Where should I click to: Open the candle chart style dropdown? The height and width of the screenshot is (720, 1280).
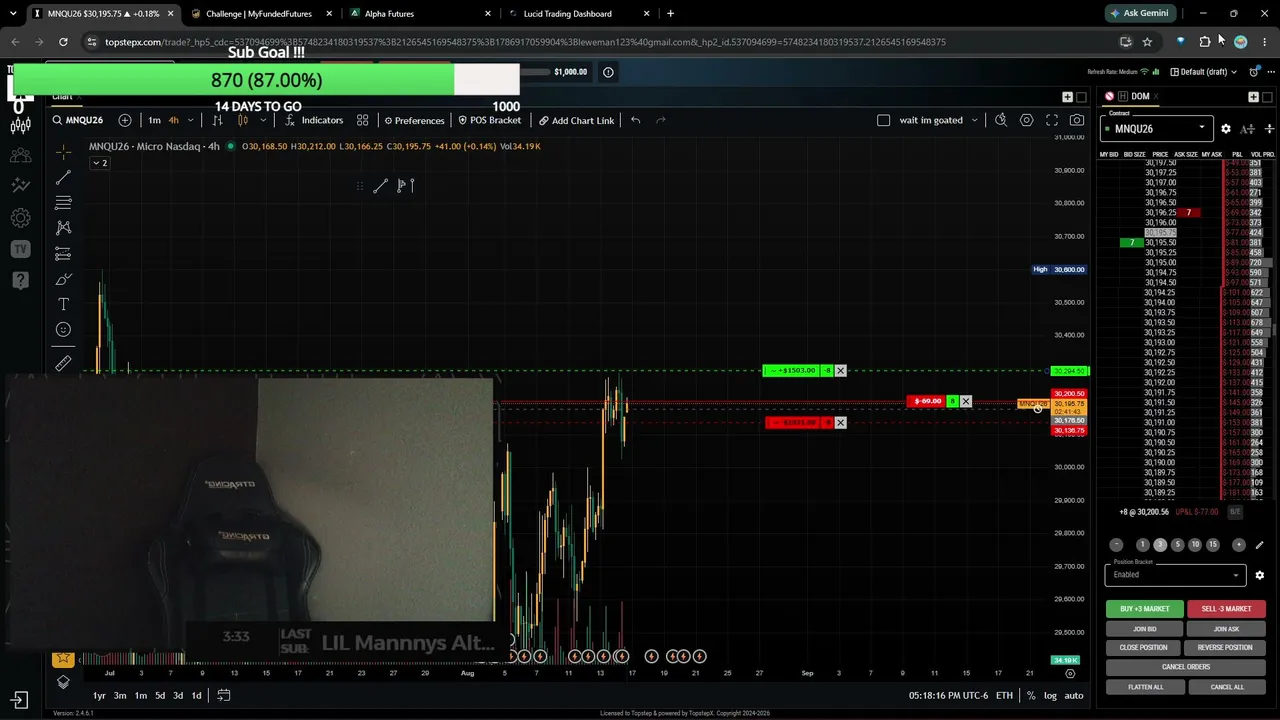(263, 120)
